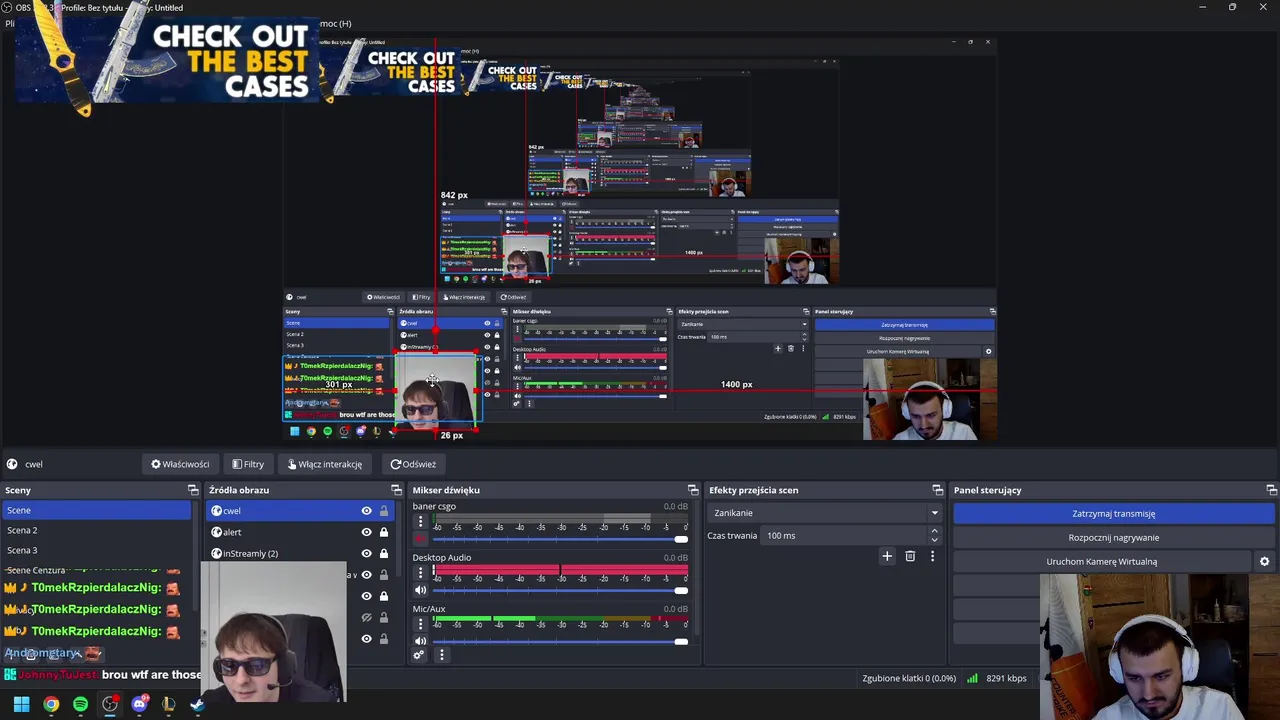The width and height of the screenshot is (1280, 720).
Task: Unmute the baner csgo channel
Action: pos(420,539)
